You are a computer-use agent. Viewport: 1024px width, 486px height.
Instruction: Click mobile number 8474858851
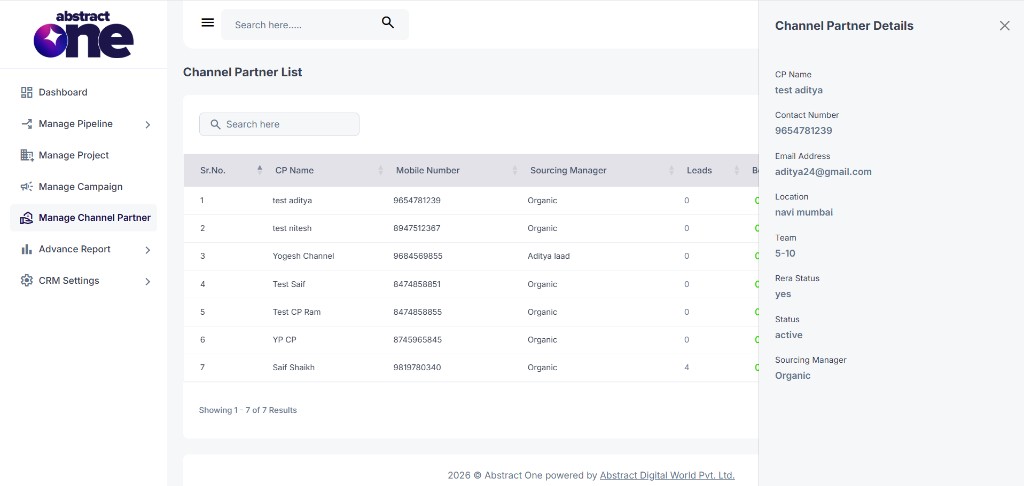pyautogui.click(x=417, y=284)
